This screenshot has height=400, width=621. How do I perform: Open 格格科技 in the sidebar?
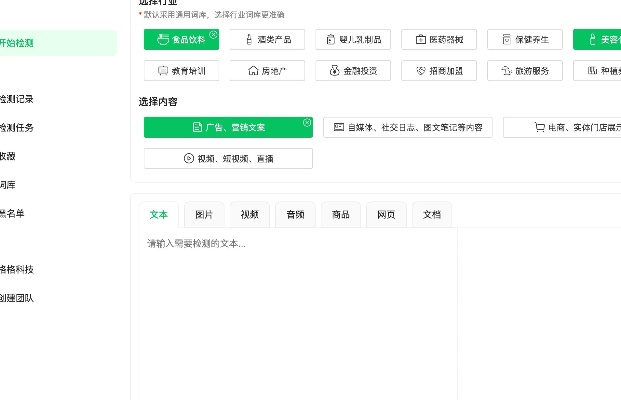[x=17, y=270]
